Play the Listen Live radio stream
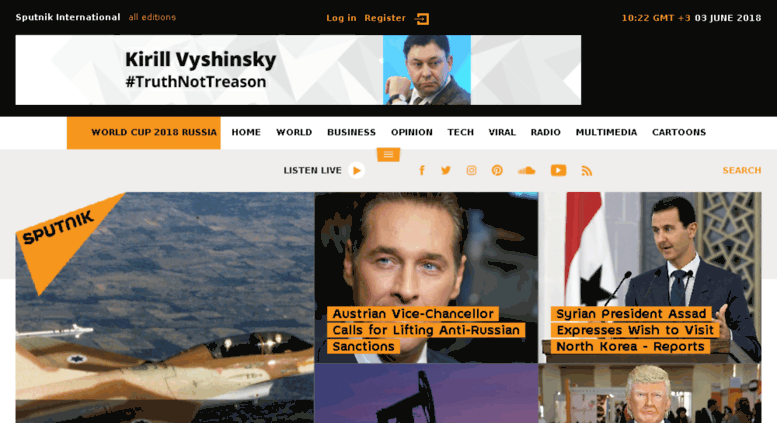This screenshot has height=423, width=777. point(356,170)
